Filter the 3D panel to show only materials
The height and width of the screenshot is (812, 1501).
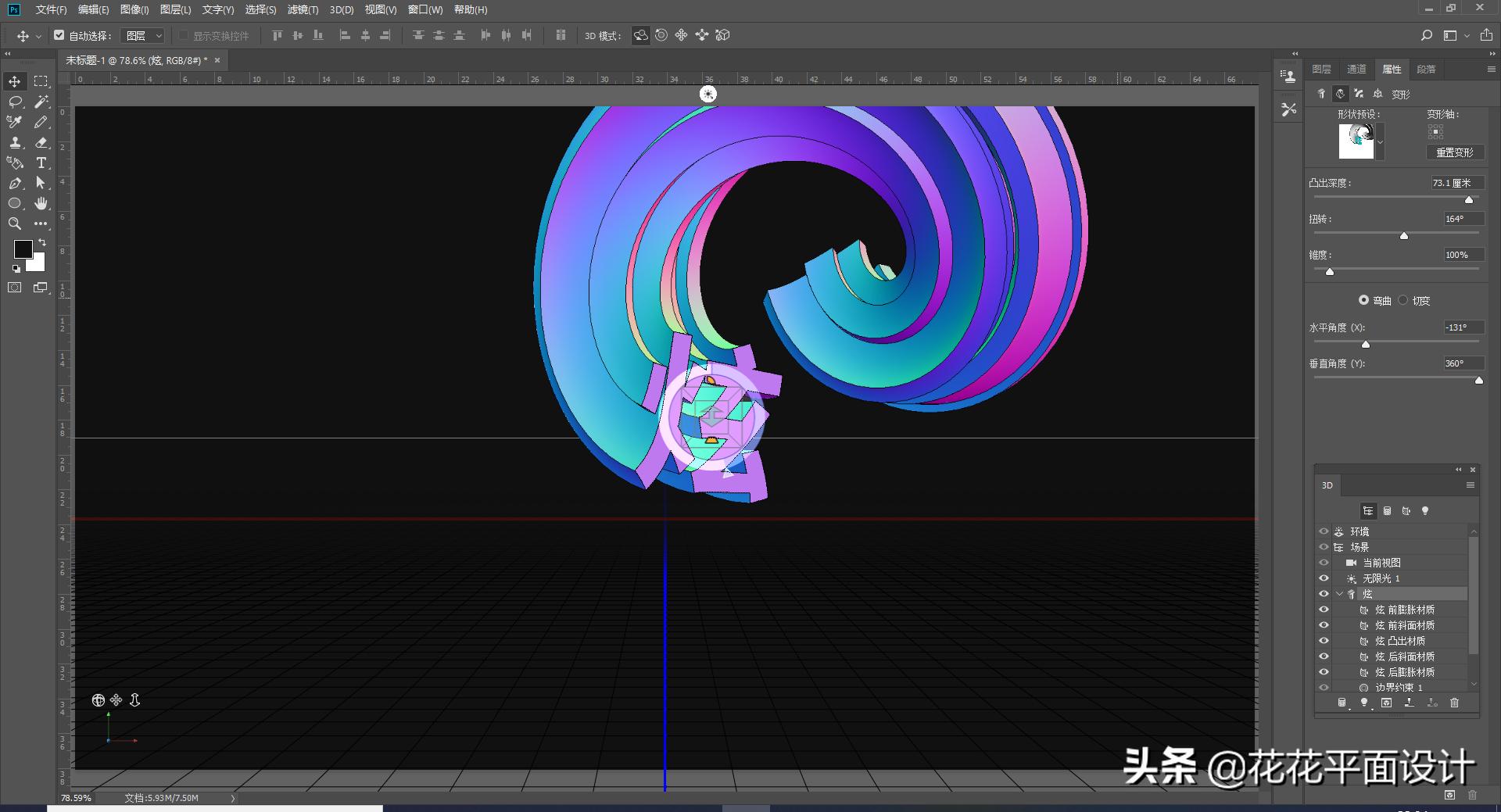[1406, 512]
